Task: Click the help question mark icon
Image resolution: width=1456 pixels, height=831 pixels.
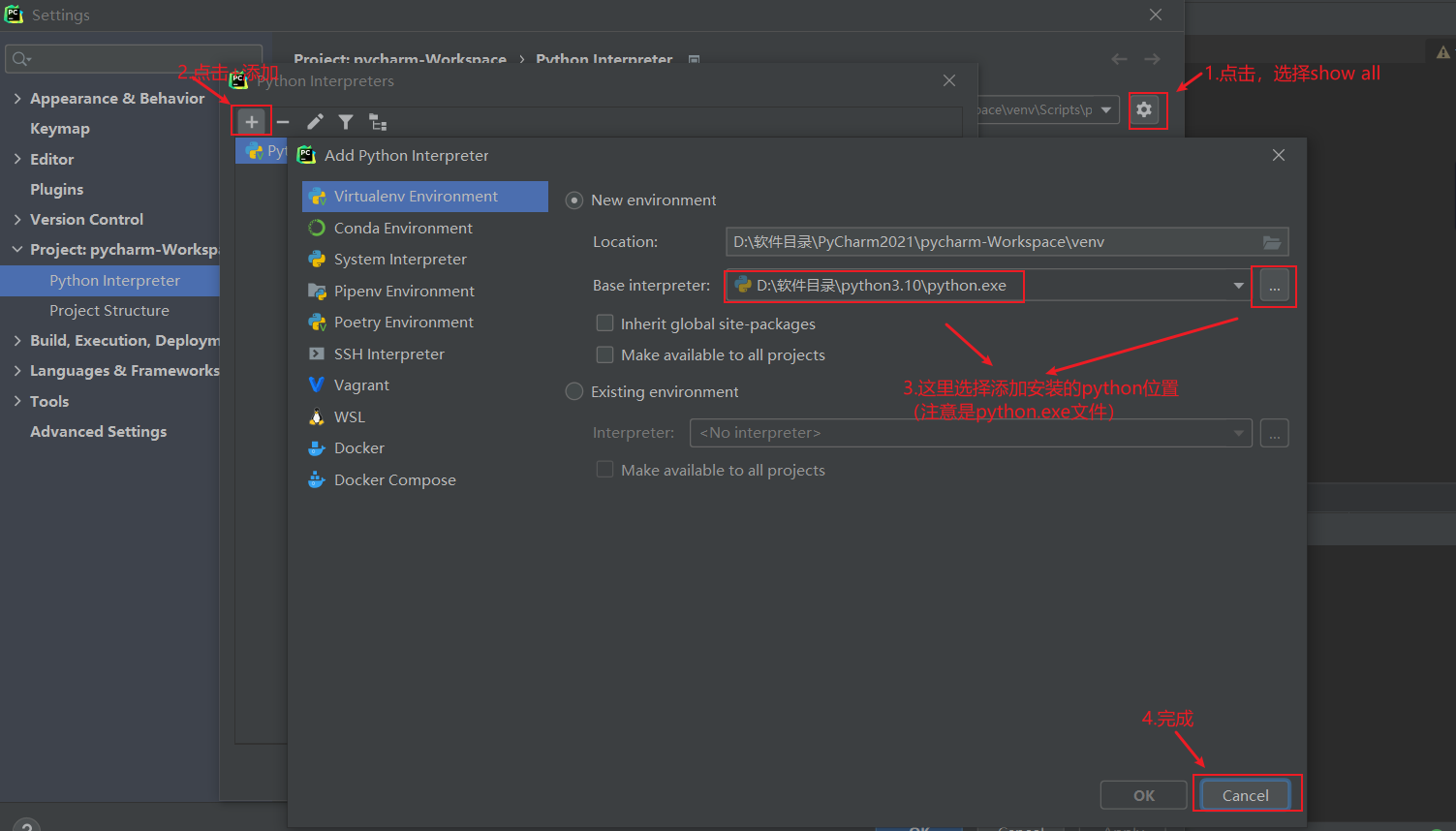Action: pos(26,825)
